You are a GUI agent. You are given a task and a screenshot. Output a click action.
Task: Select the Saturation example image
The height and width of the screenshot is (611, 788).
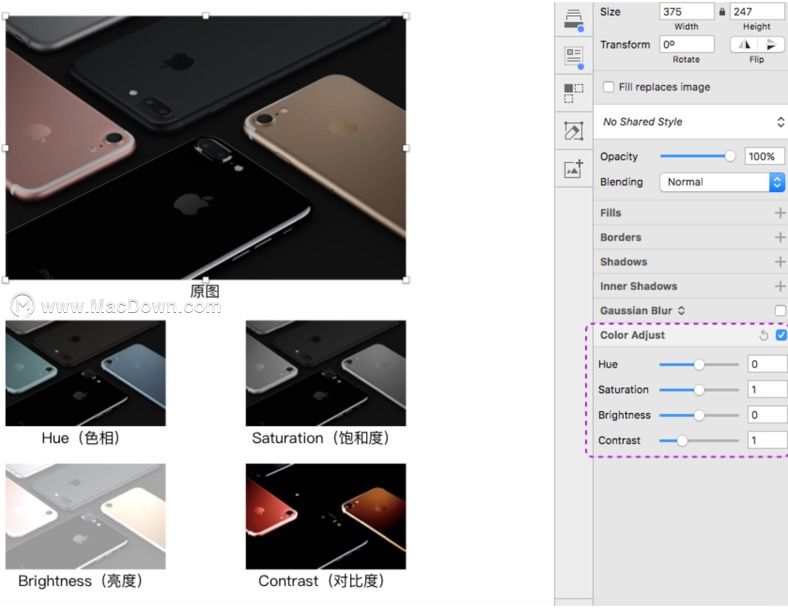click(326, 373)
